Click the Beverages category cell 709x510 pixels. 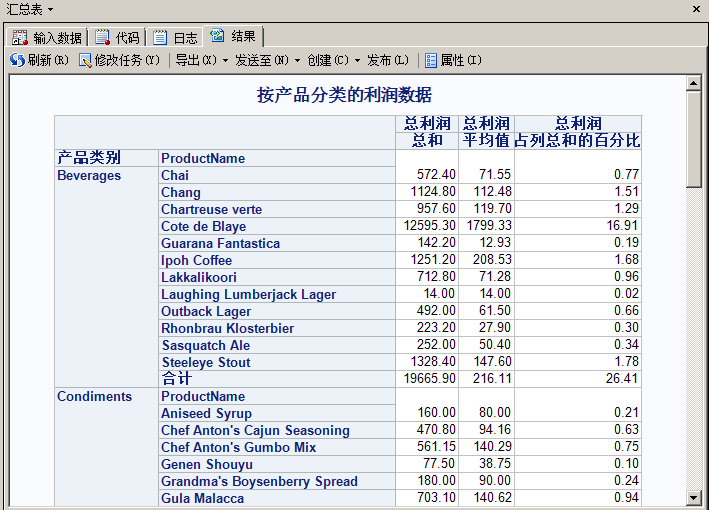pyautogui.click(x=89, y=175)
